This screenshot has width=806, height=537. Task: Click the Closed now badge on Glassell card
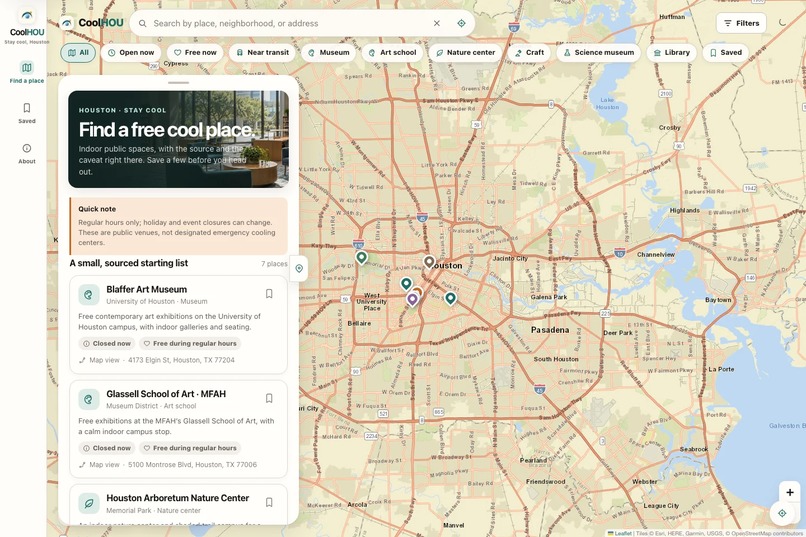point(107,448)
